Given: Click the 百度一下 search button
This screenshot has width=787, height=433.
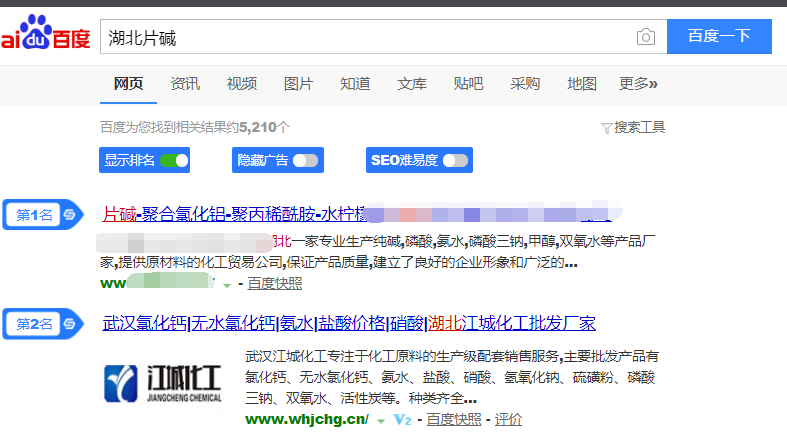Looking at the screenshot, I should [x=719, y=36].
